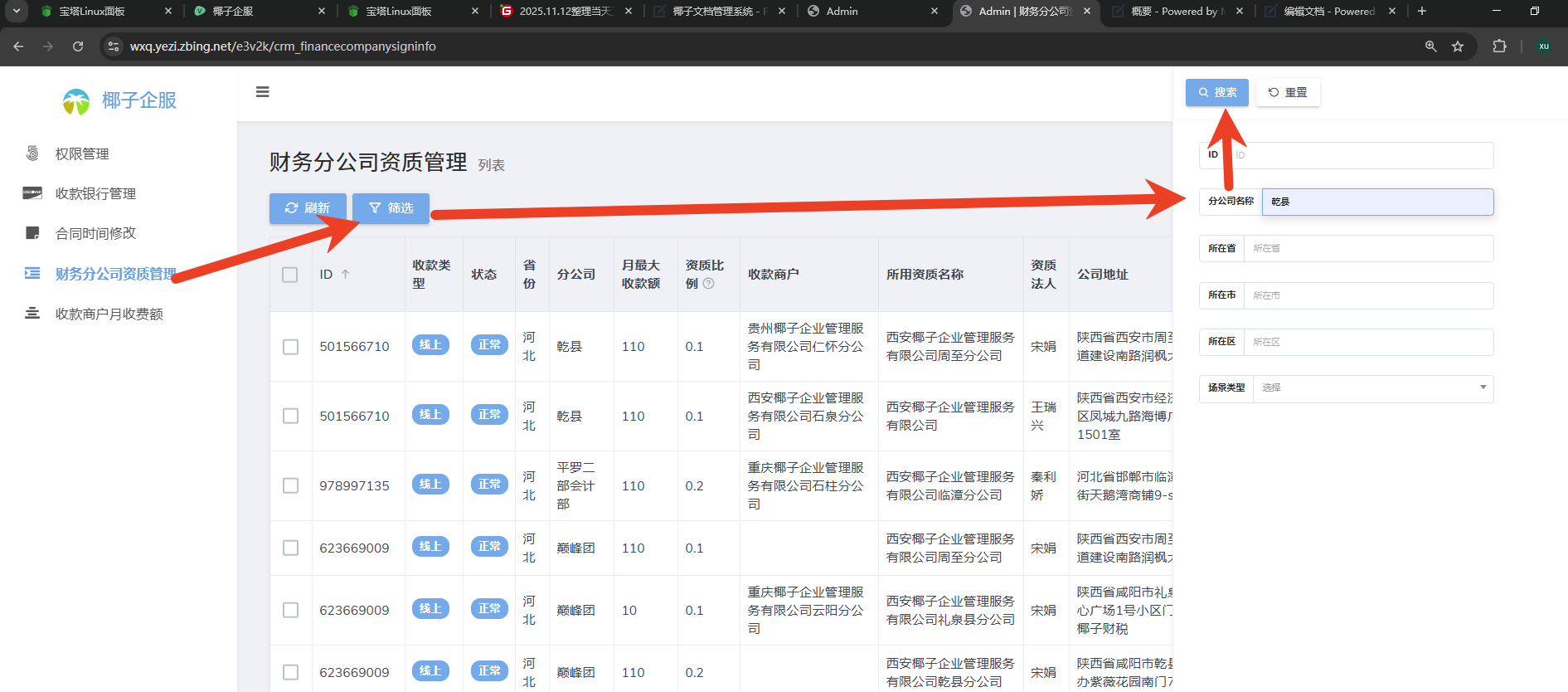Click the 资质比例 help question icon
Screen dimensions: 1568x692
(x=709, y=284)
